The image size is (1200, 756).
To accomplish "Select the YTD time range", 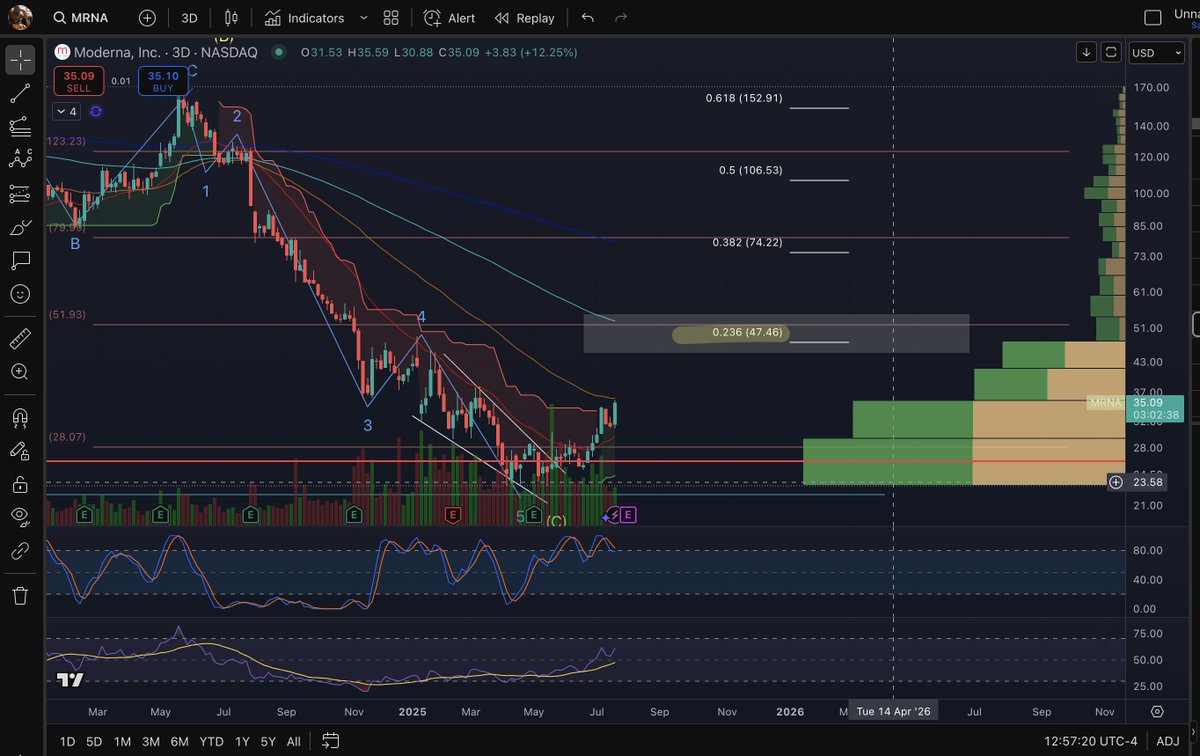I will point(211,741).
